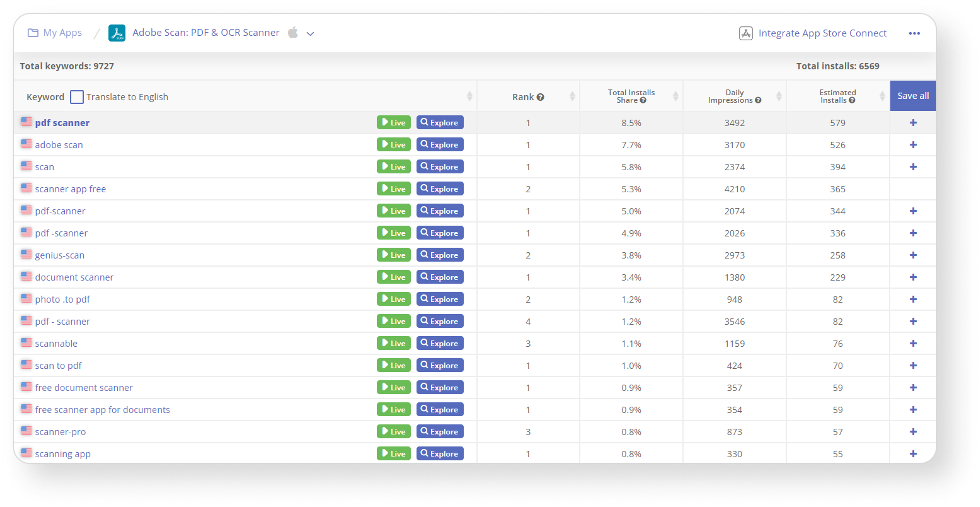Image resolution: width=980 pixels, height=507 pixels.
Task: Select installs share value 8.5%
Action: point(631,123)
